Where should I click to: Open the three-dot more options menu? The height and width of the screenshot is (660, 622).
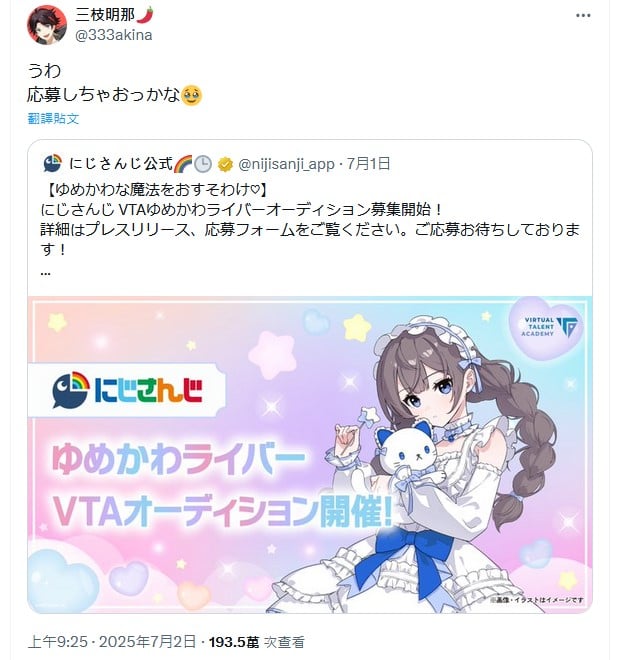pos(583,16)
